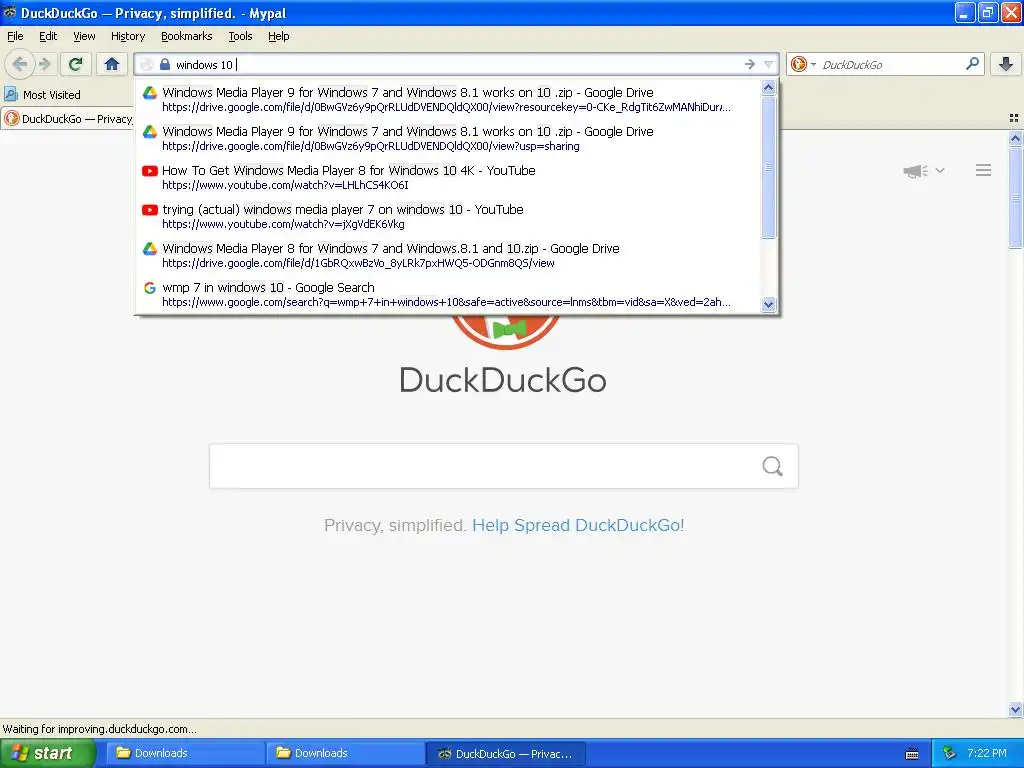This screenshot has height=768, width=1024.
Task: Reload the current page
Action: [76, 64]
